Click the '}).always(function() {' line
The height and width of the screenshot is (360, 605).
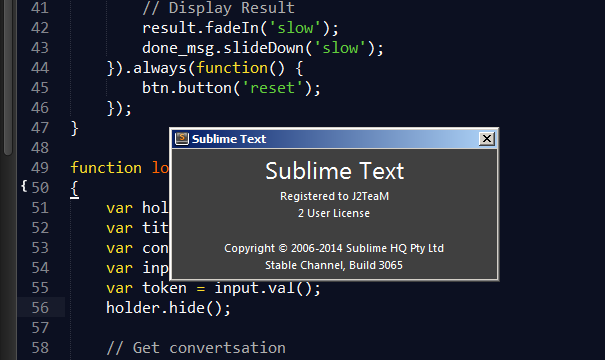[205, 68]
